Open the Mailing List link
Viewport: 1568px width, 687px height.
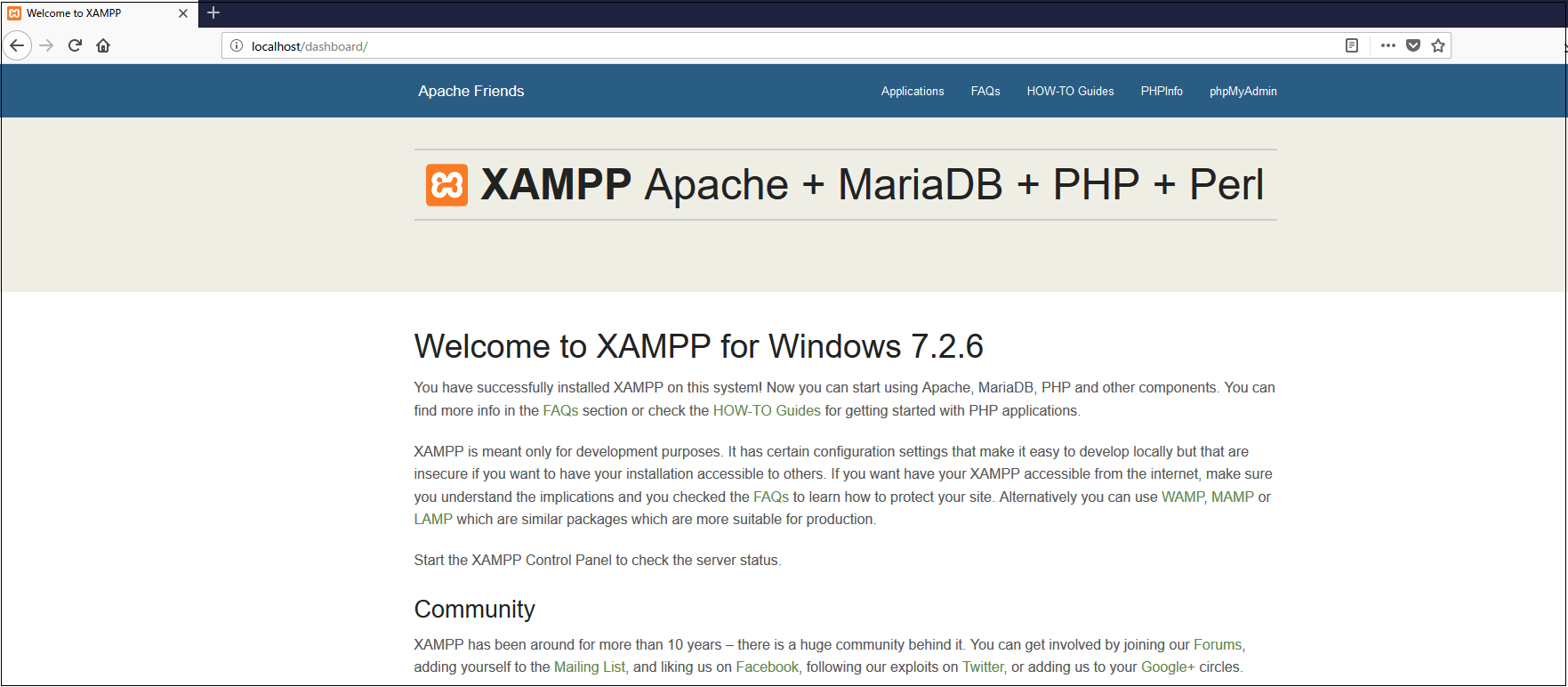tap(590, 667)
